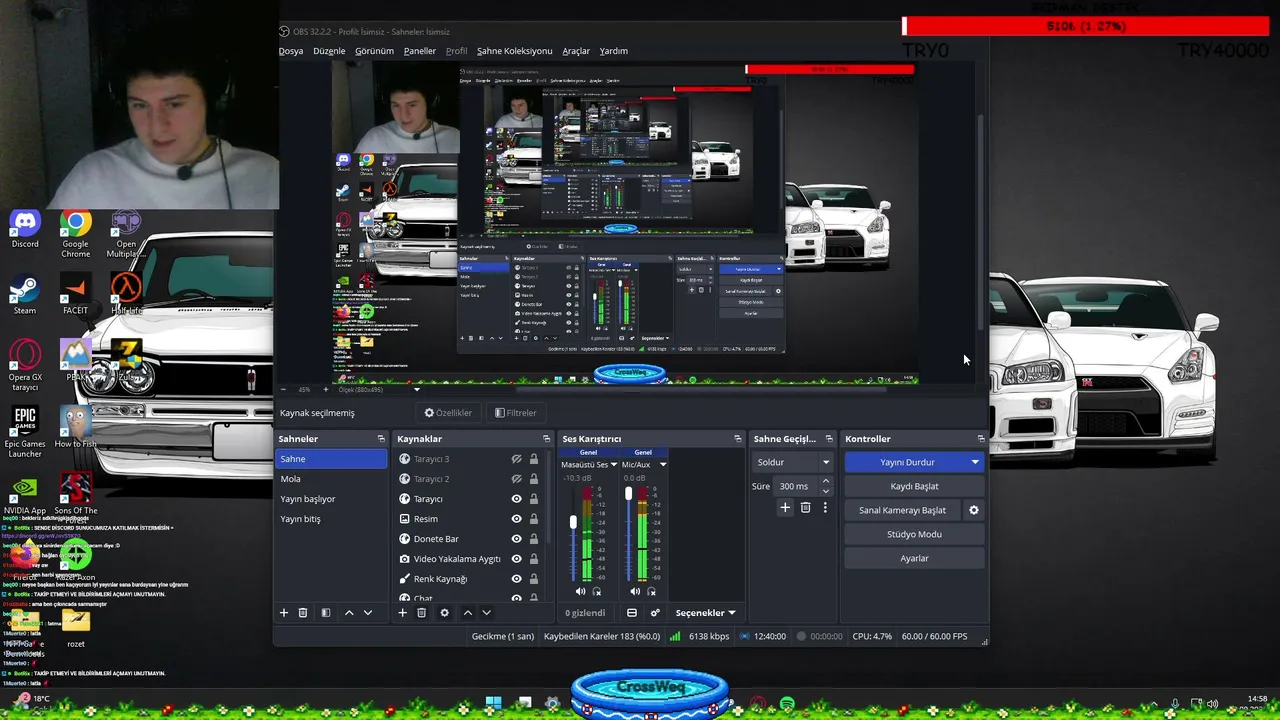This screenshot has width=1280, height=720.
Task: Open the Dosya menu
Action: click(290, 51)
